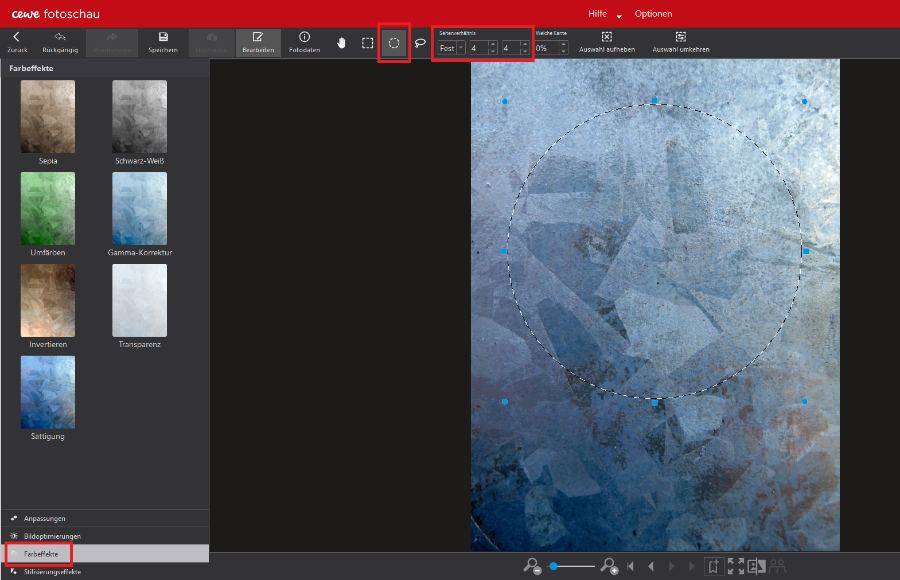
Task: Click Auswahl umkehren to invert selection
Action: [x=680, y=42]
